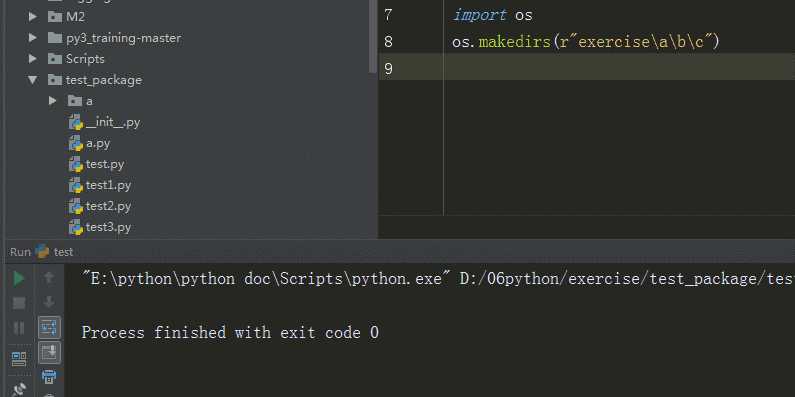Viewport: 795px width, 397px height.
Task: Click the Down the stack trace arrow
Action: point(49,302)
